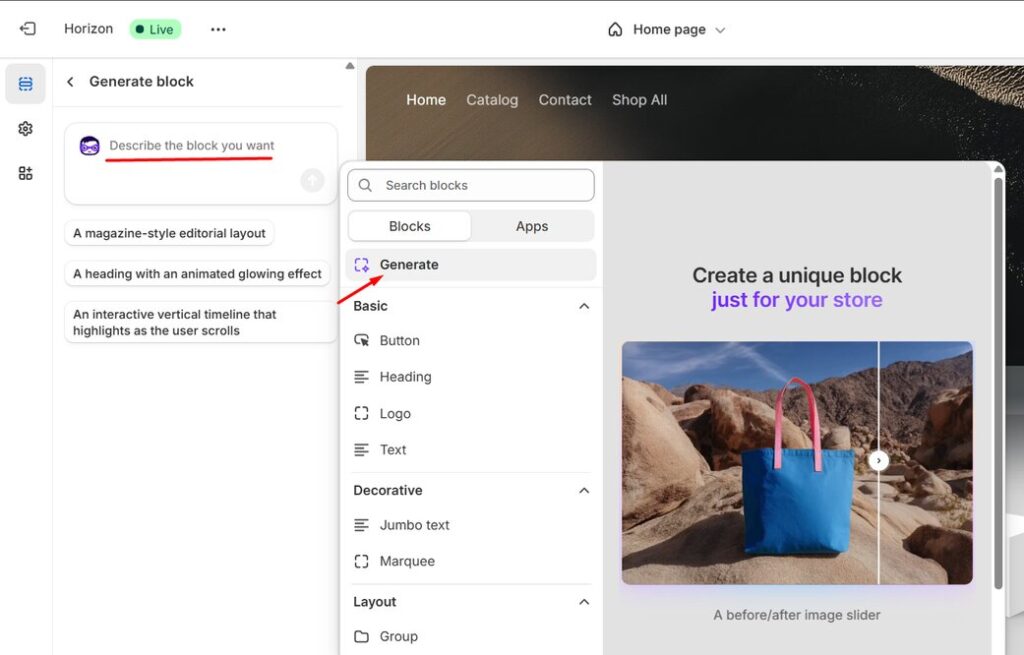Image resolution: width=1024 pixels, height=655 pixels.
Task: Open the app embeds sidebar icon
Action: pyautogui.click(x=26, y=173)
